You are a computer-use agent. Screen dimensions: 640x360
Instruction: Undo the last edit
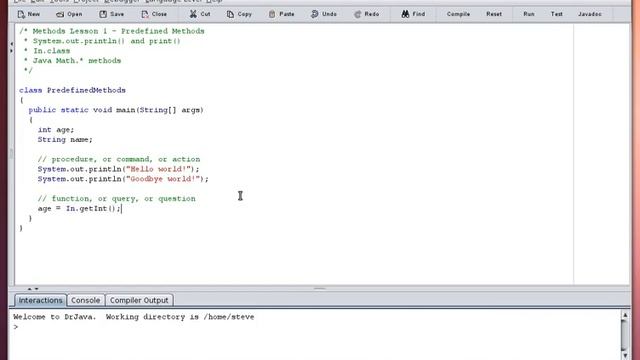coord(324,14)
